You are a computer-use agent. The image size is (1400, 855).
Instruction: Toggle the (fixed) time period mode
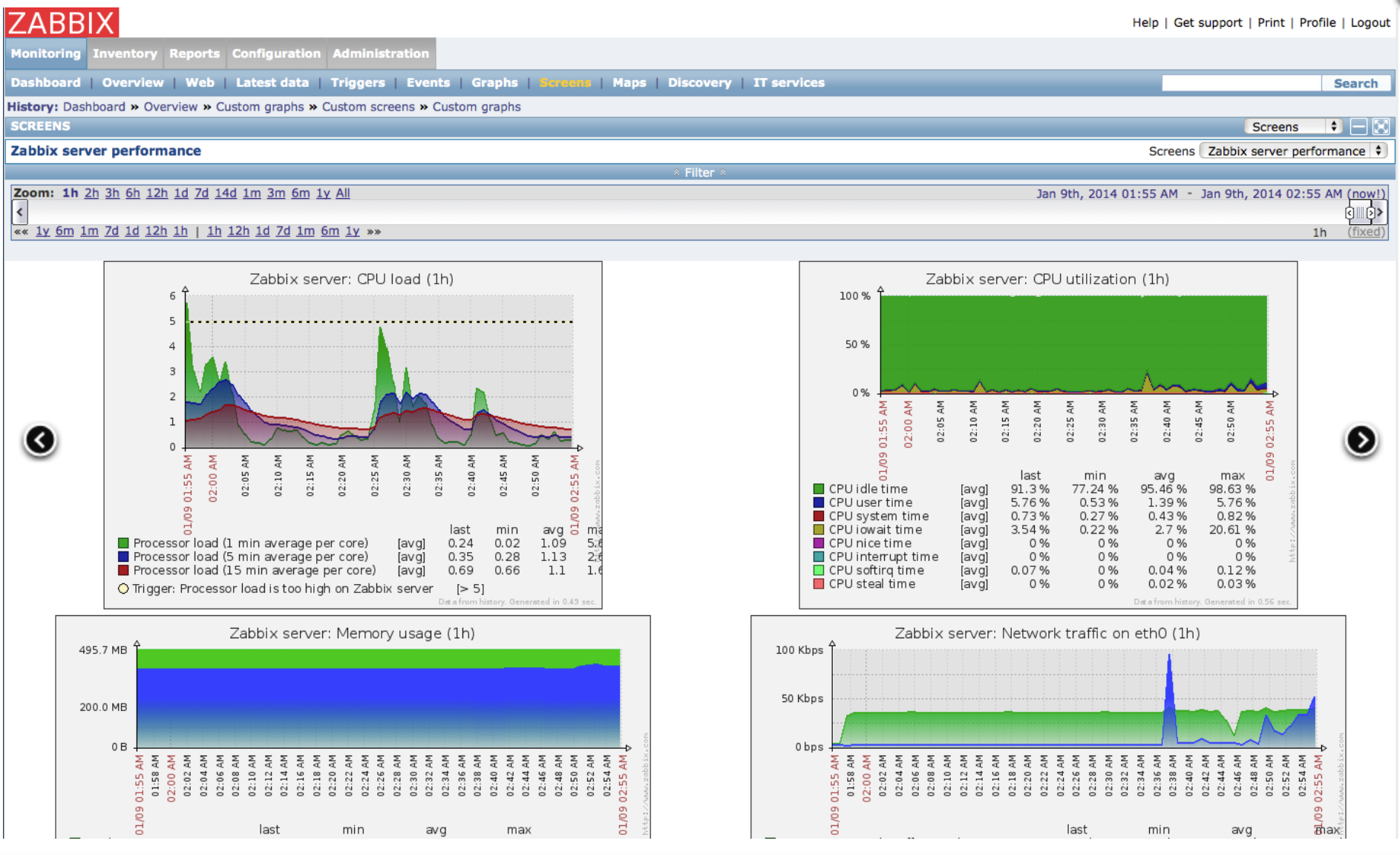(1367, 232)
